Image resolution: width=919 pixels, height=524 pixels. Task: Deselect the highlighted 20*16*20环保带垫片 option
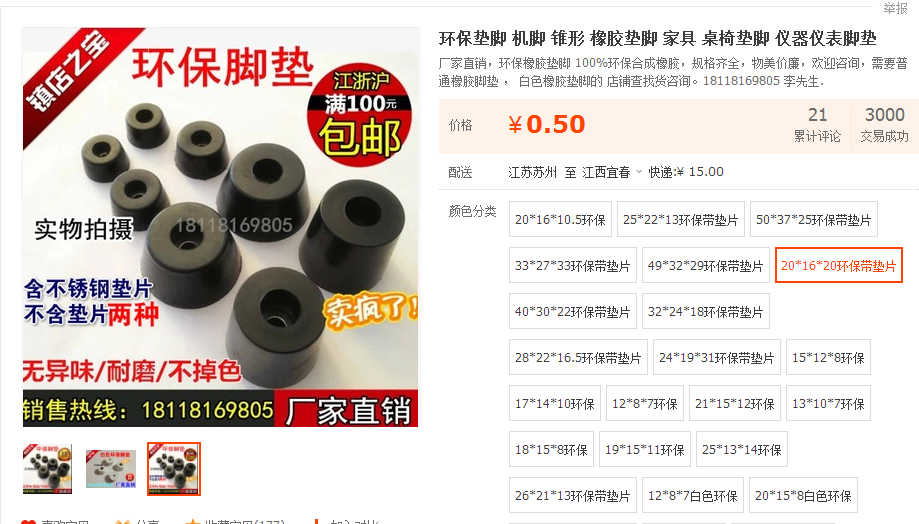click(839, 265)
